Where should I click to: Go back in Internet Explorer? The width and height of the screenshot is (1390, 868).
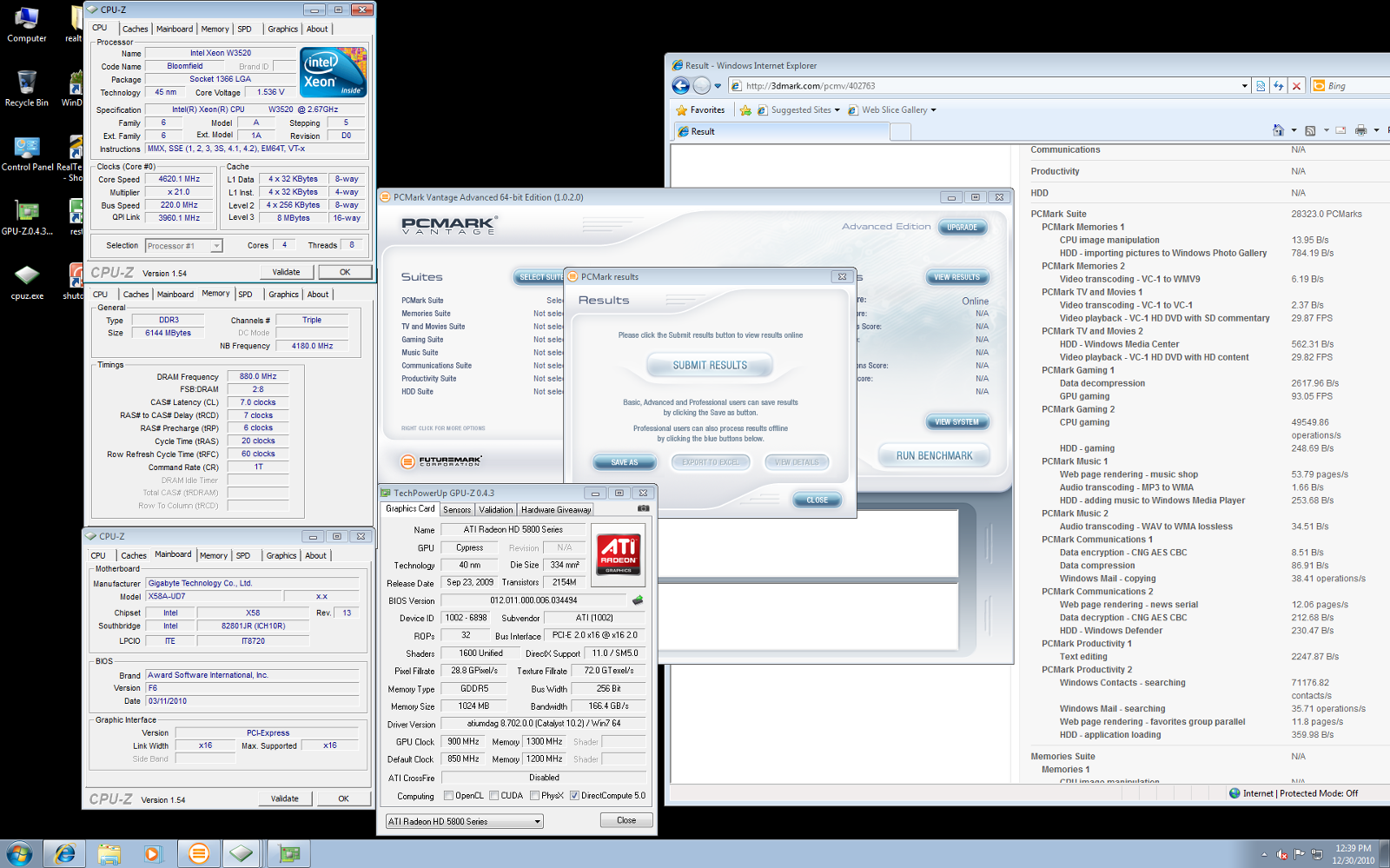(681, 85)
